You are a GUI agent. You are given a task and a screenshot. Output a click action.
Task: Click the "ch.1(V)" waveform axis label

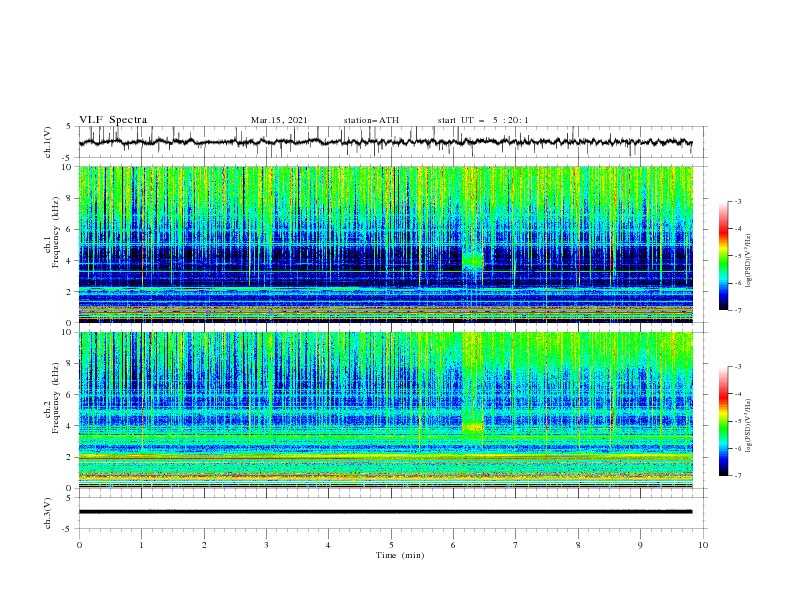coord(48,142)
